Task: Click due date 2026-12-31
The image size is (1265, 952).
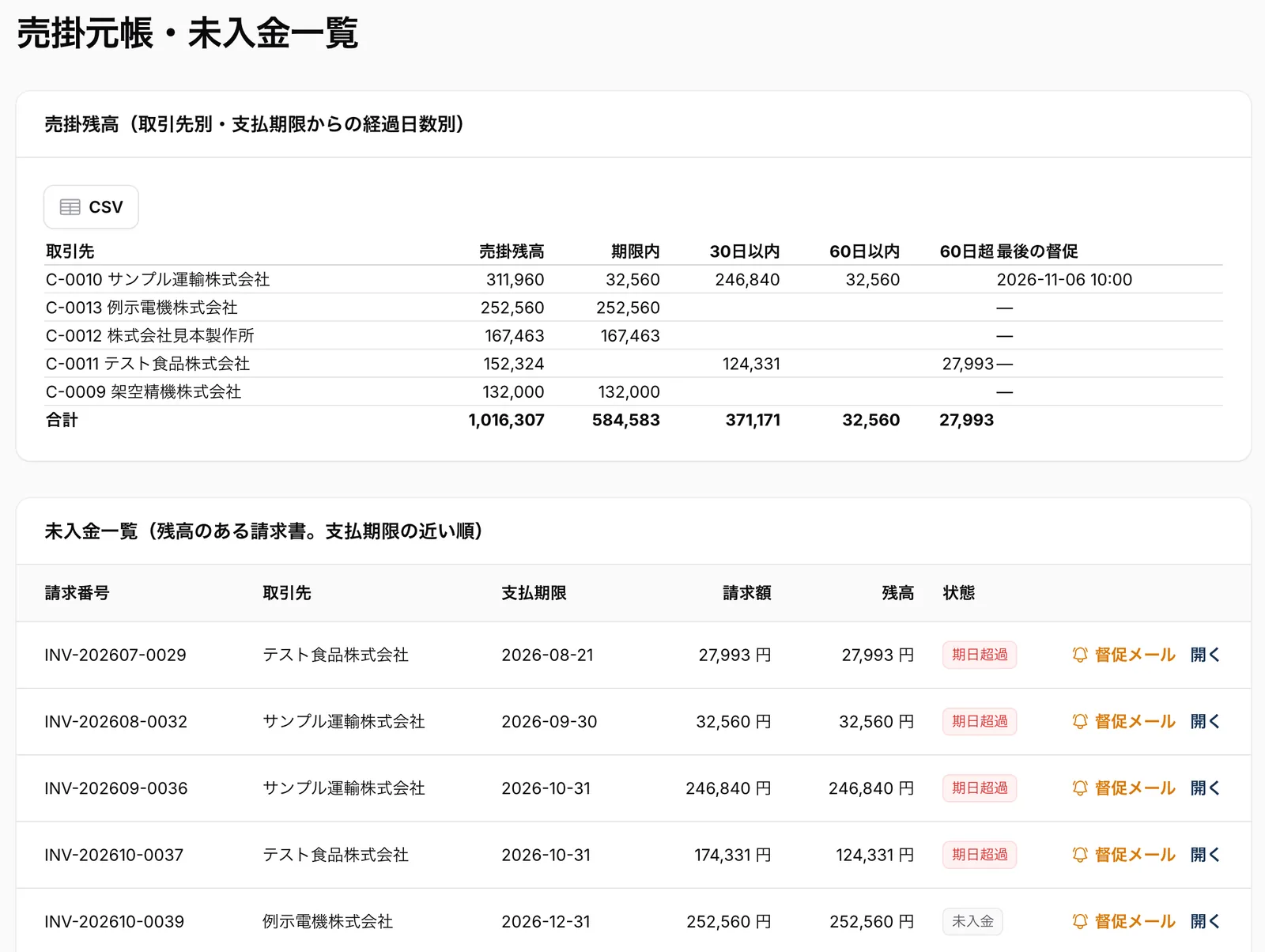Action: [x=546, y=921]
